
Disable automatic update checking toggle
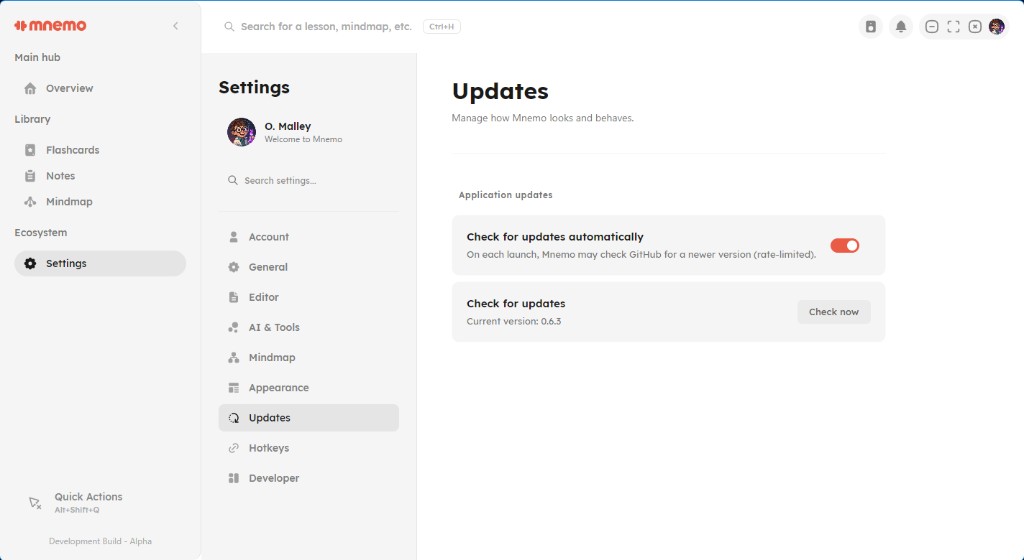pos(844,245)
